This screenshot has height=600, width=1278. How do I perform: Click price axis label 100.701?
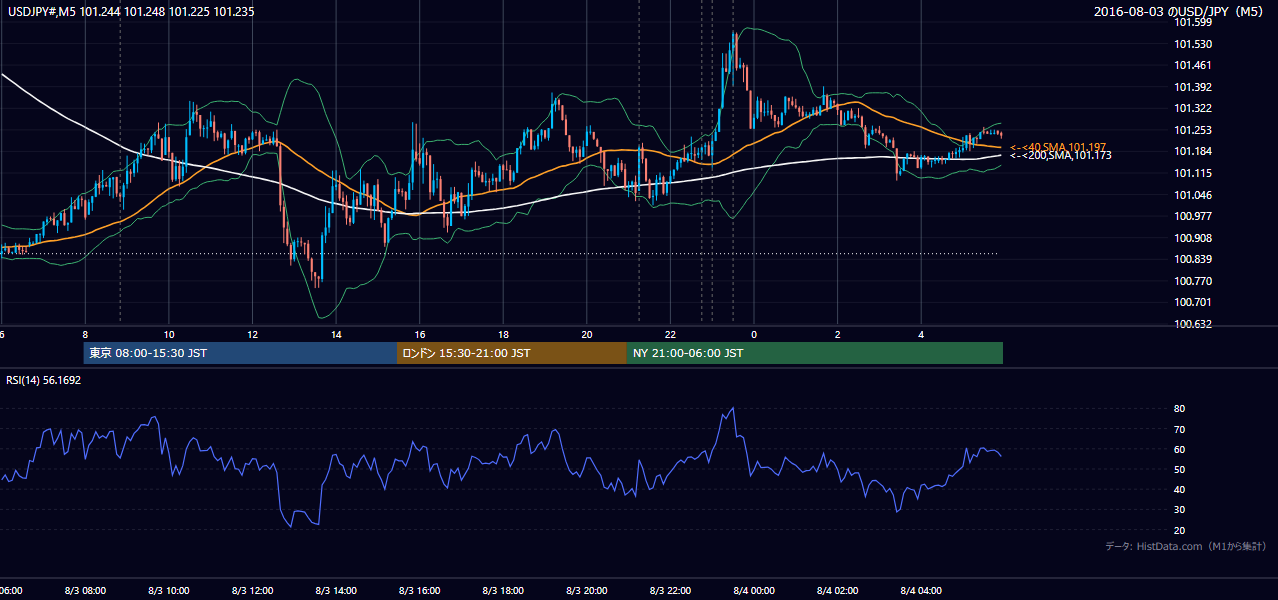click(x=1192, y=302)
